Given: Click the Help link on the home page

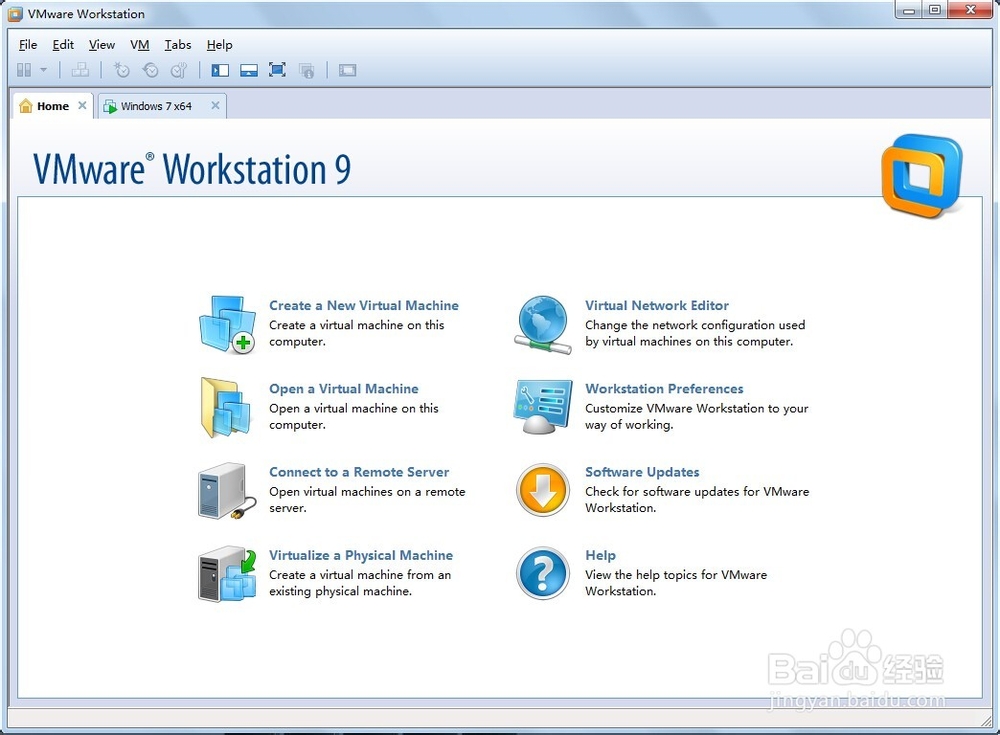Looking at the screenshot, I should coord(600,555).
